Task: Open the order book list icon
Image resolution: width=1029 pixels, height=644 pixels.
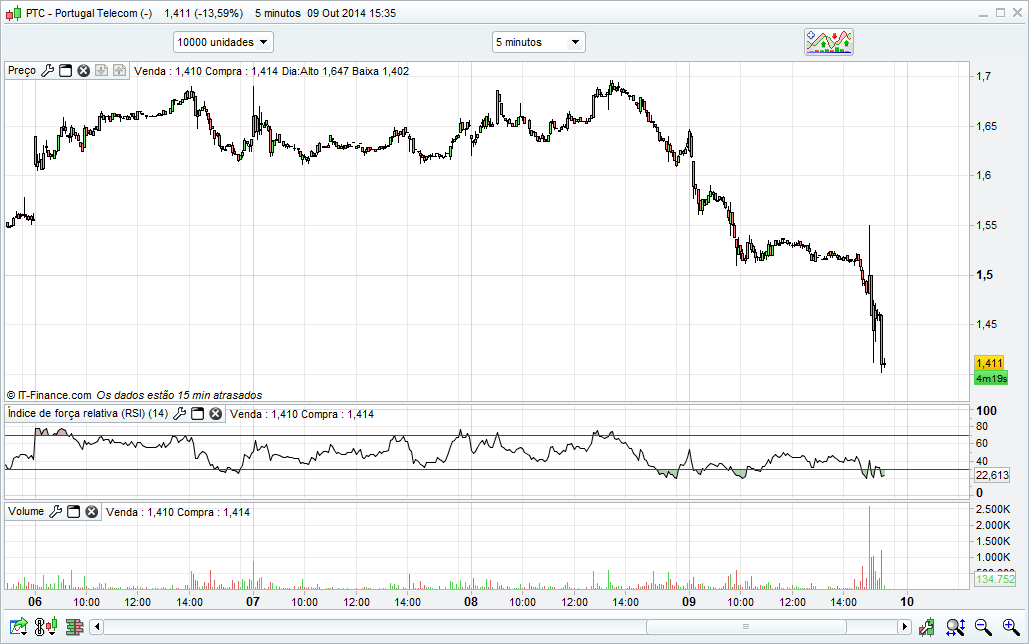Action: pyautogui.click(x=74, y=627)
